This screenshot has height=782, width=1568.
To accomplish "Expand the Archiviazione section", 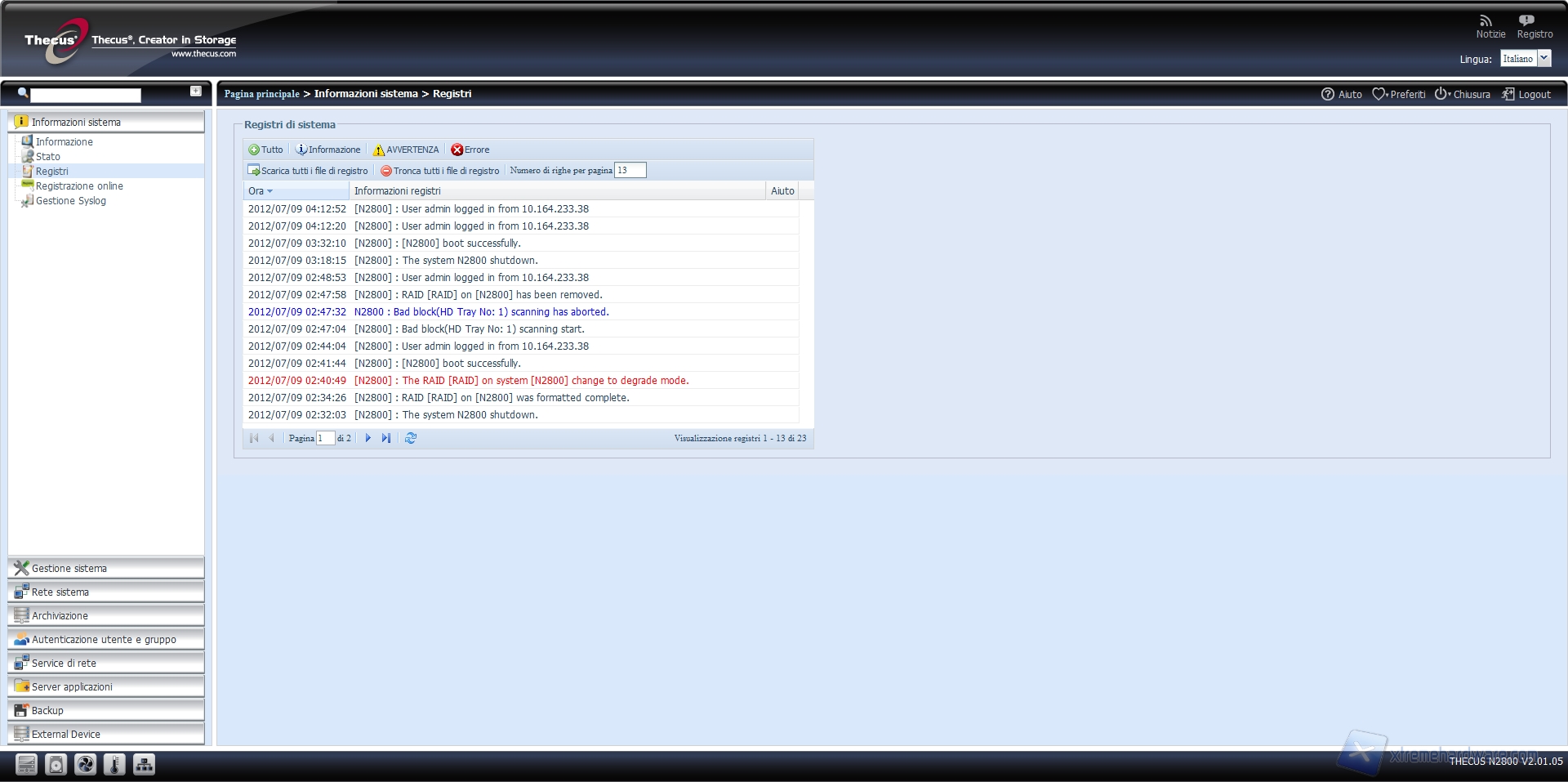I will [x=106, y=615].
